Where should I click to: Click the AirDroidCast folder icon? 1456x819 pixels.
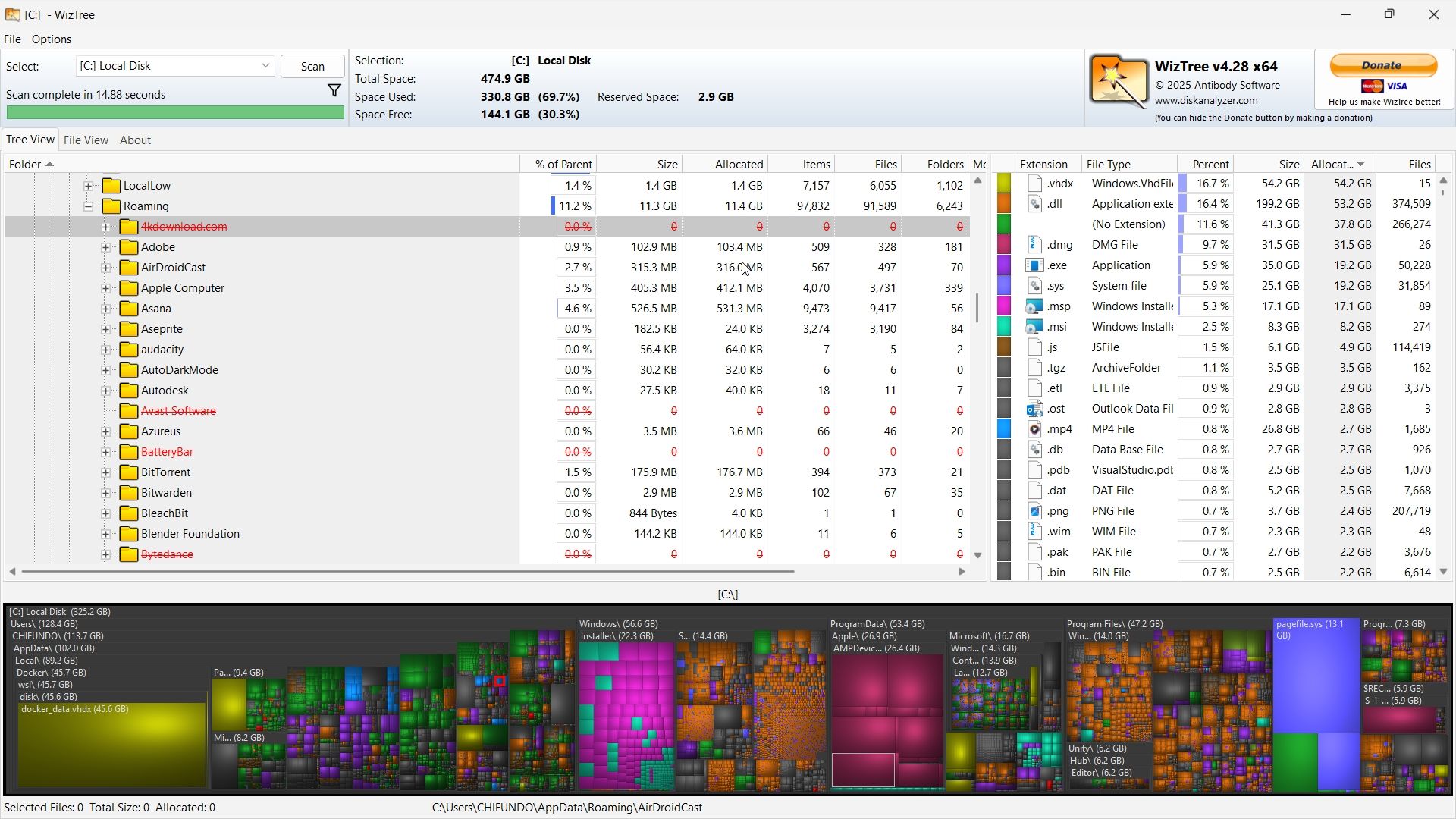click(129, 268)
